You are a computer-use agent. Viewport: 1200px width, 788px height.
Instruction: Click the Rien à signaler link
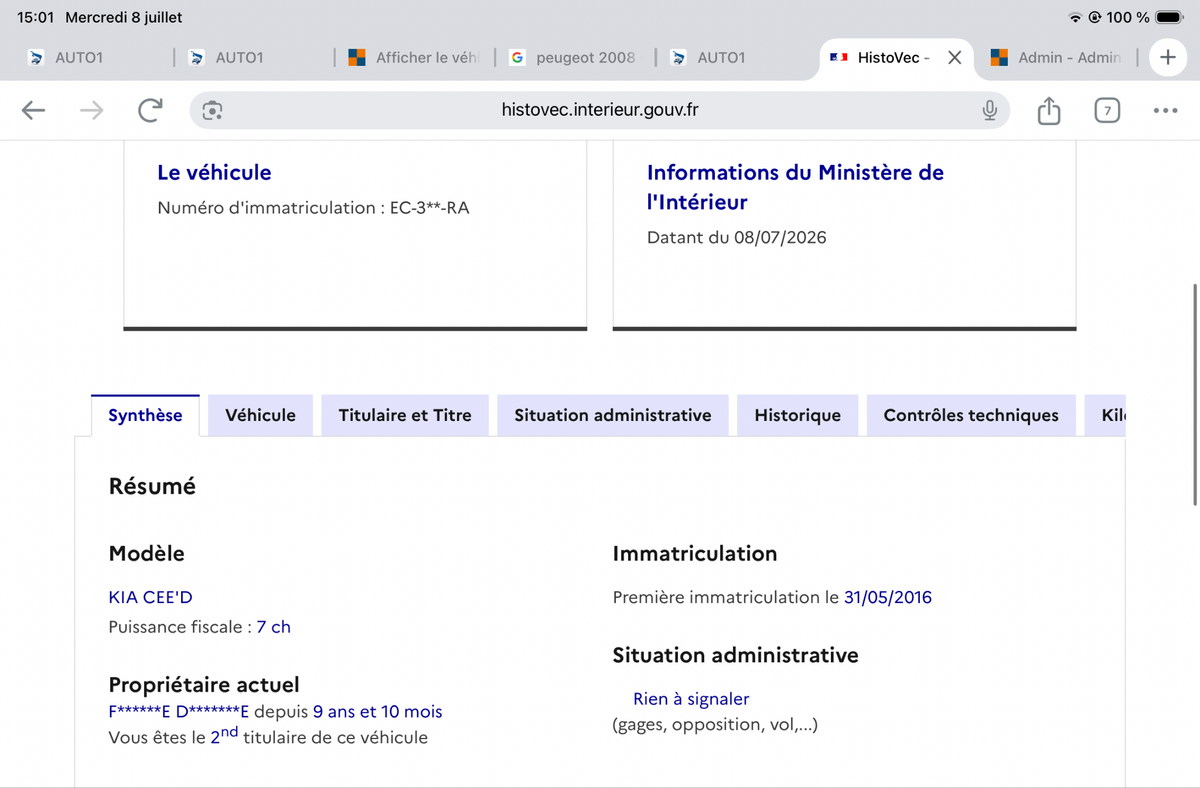point(691,699)
